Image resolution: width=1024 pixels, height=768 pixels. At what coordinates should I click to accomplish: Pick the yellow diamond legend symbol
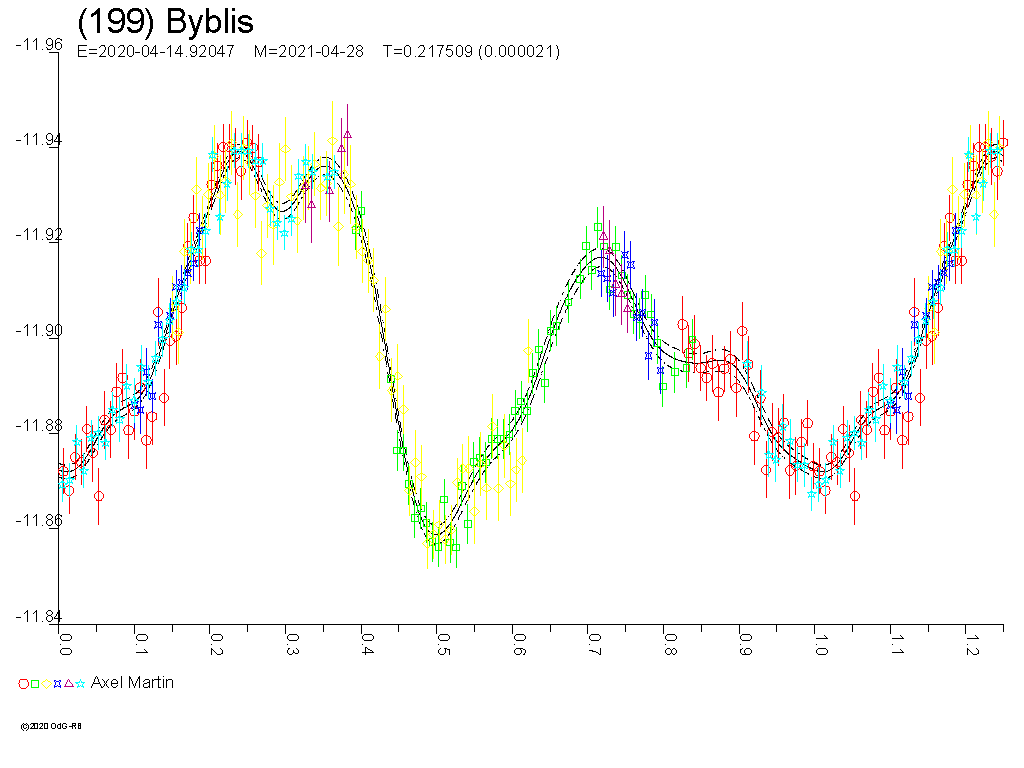(x=46, y=684)
